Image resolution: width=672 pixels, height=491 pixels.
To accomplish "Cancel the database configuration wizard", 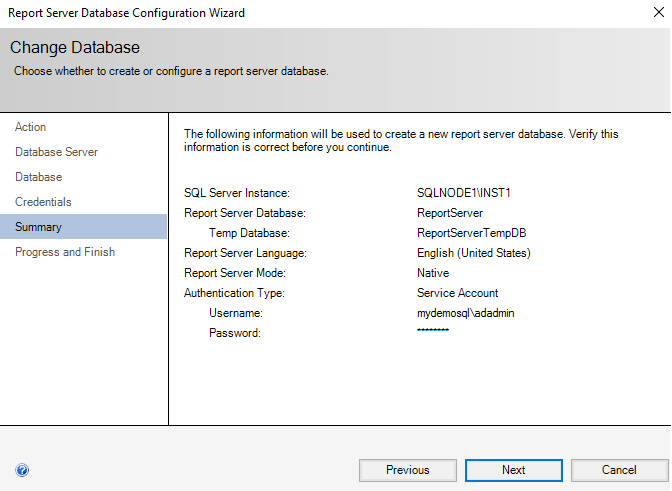I will [x=619, y=470].
